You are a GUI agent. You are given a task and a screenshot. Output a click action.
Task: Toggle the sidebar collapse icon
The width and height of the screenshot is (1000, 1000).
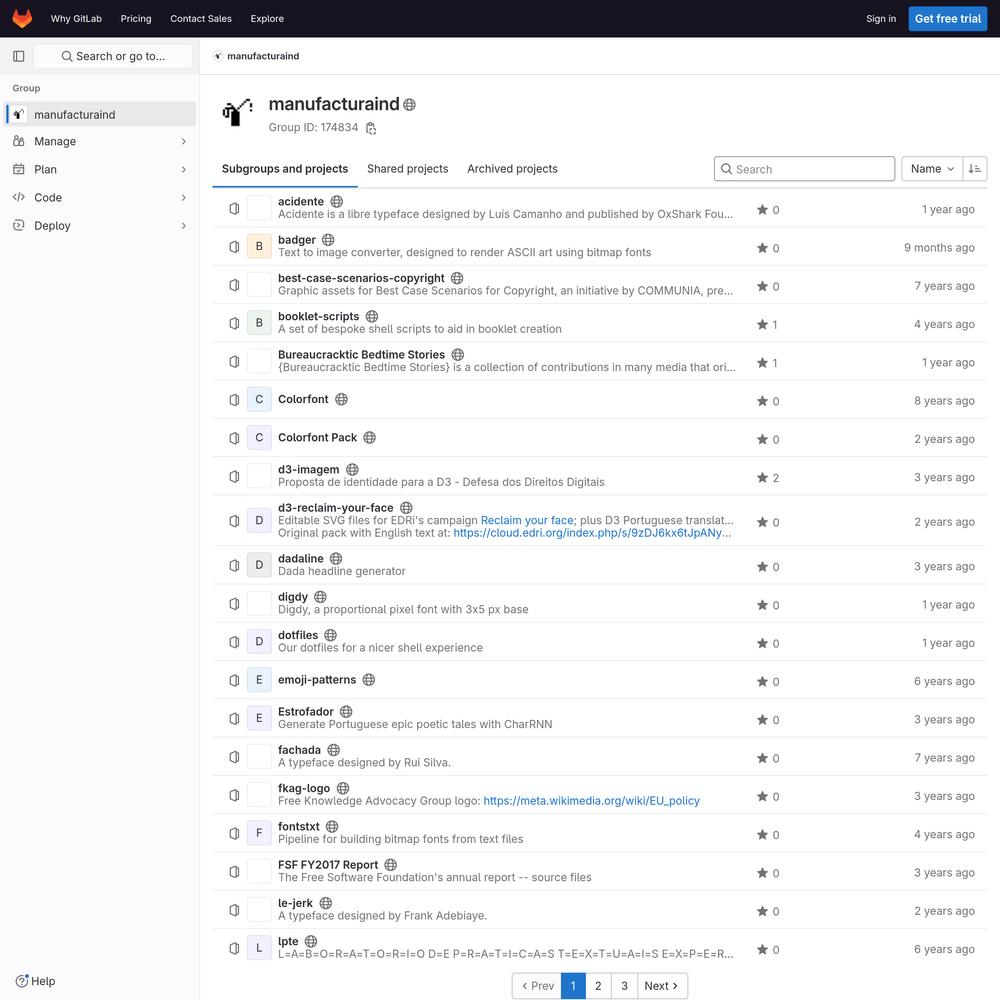(x=18, y=56)
